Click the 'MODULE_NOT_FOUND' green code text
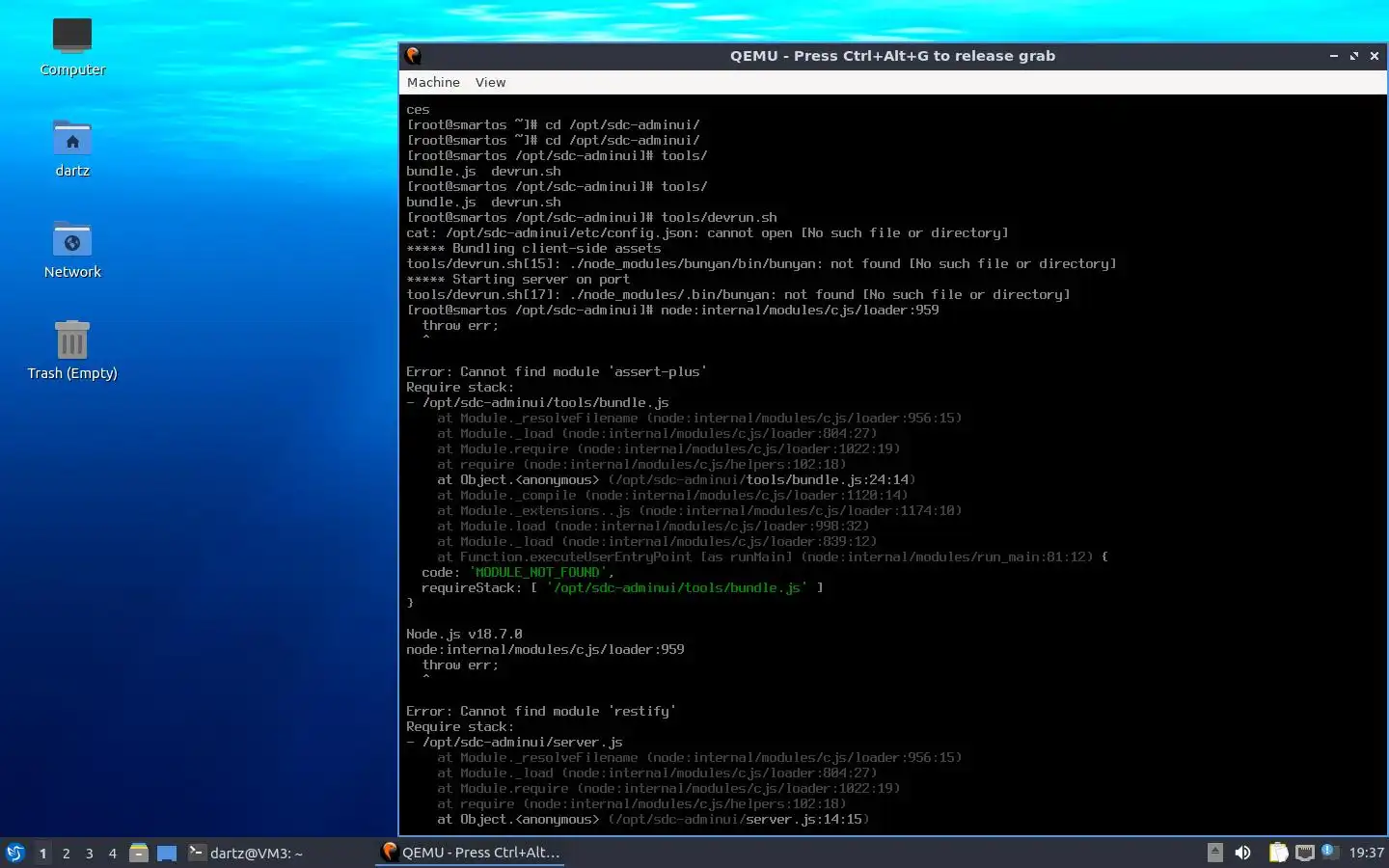The height and width of the screenshot is (868, 1389). click(x=537, y=572)
